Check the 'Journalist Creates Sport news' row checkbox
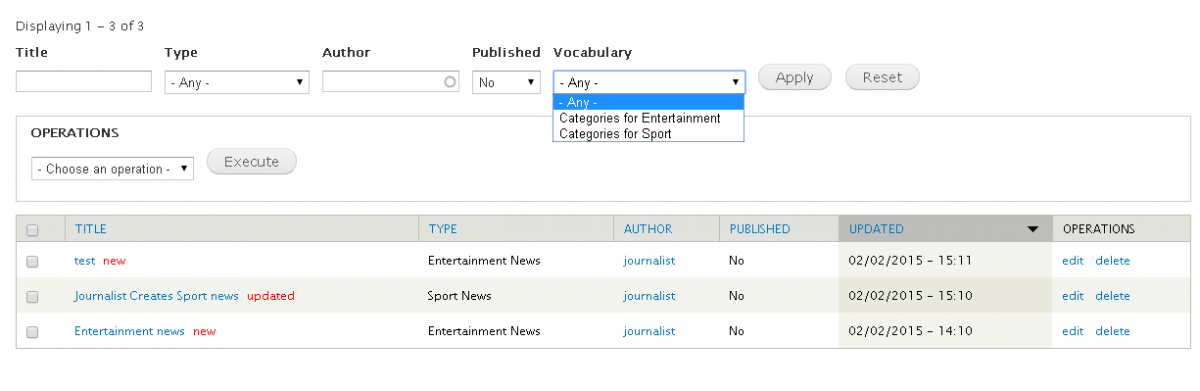Screen dimensions: 1200x391 point(32,297)
